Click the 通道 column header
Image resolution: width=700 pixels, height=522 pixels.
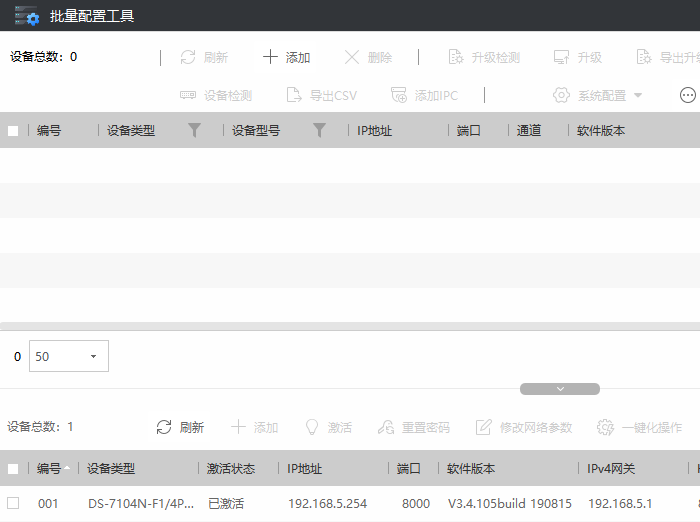529,131
